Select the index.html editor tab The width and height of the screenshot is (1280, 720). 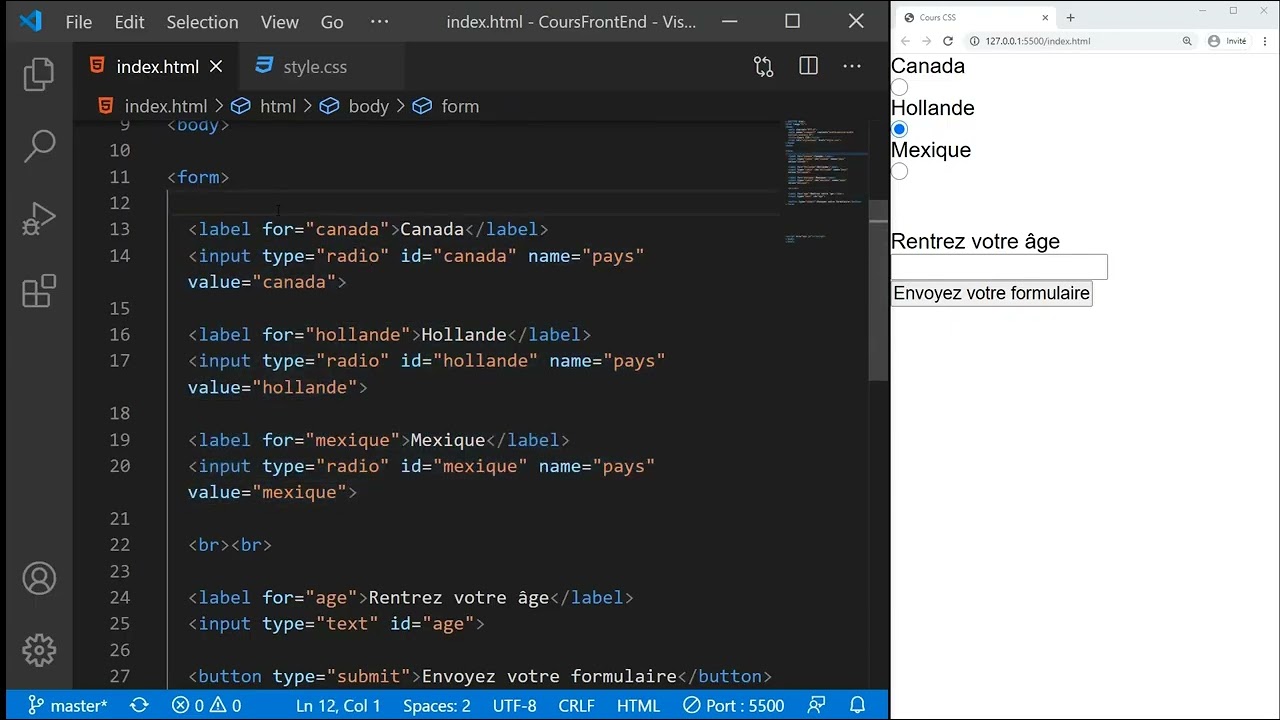pos(157,67)
